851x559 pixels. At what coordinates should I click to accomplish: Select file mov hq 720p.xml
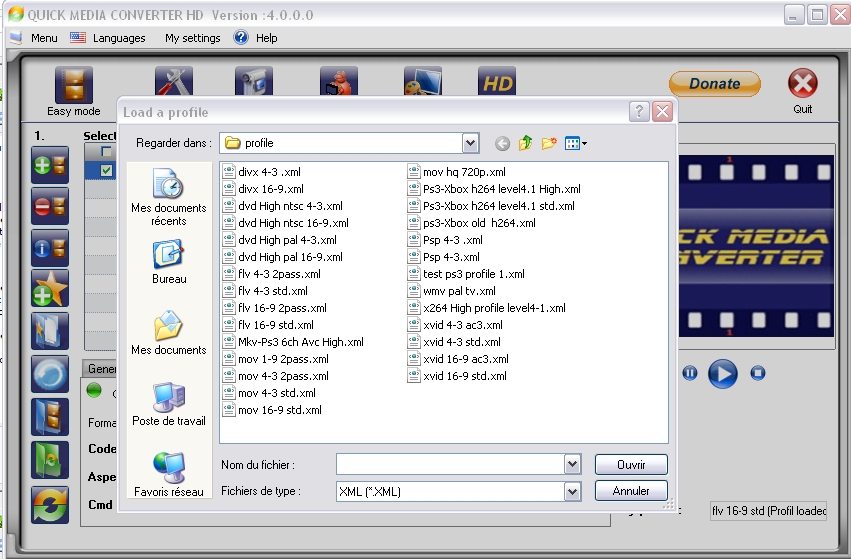tap(457, 172)
